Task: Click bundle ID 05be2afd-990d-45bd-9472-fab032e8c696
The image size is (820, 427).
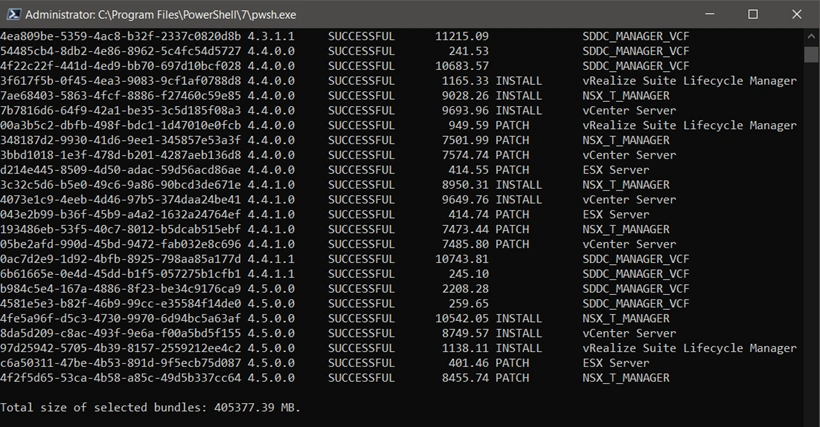Action: click(x=121, y=244)
